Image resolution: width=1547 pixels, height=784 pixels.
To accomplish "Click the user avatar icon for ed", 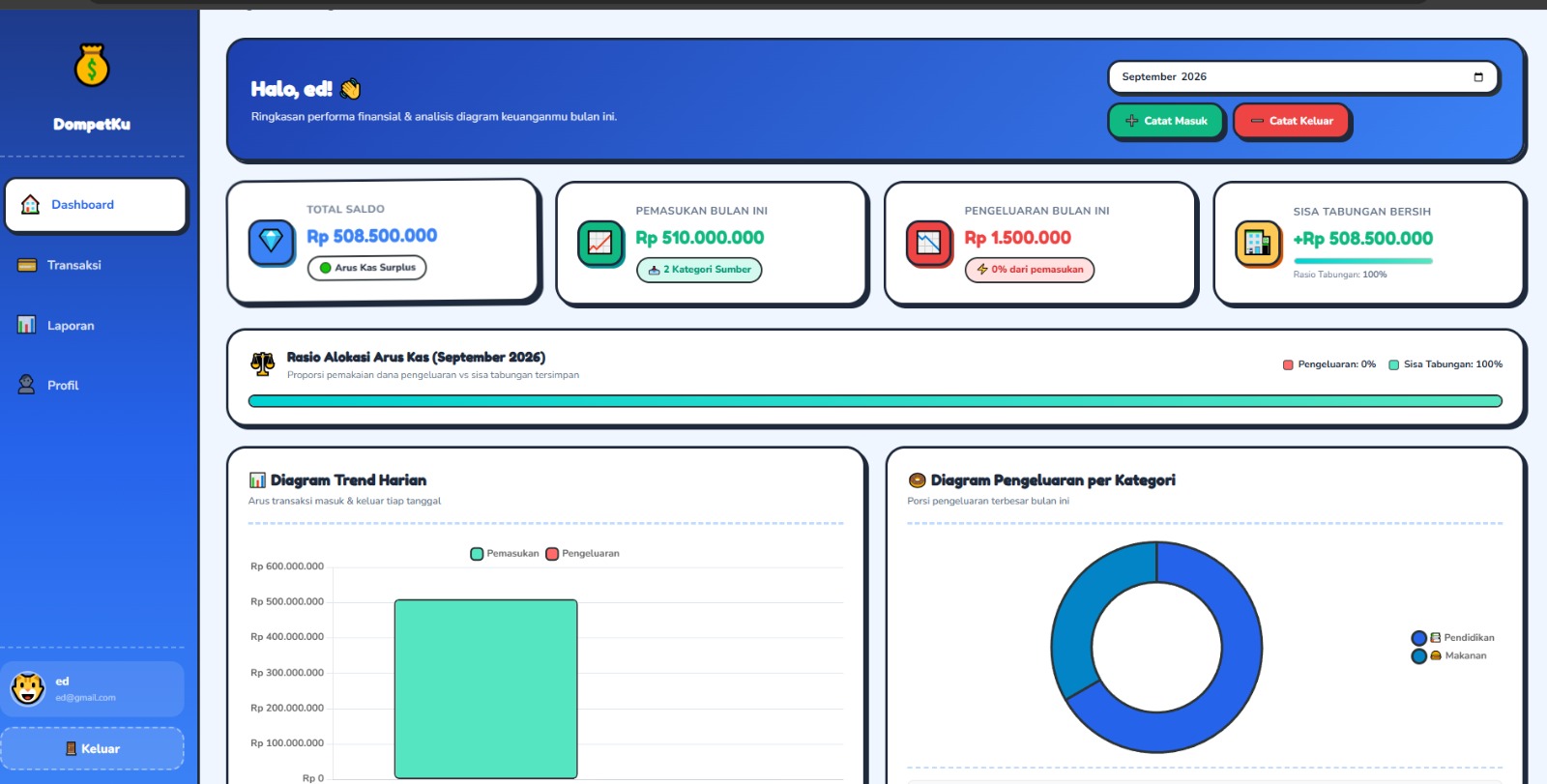I will tap(28, 688).
